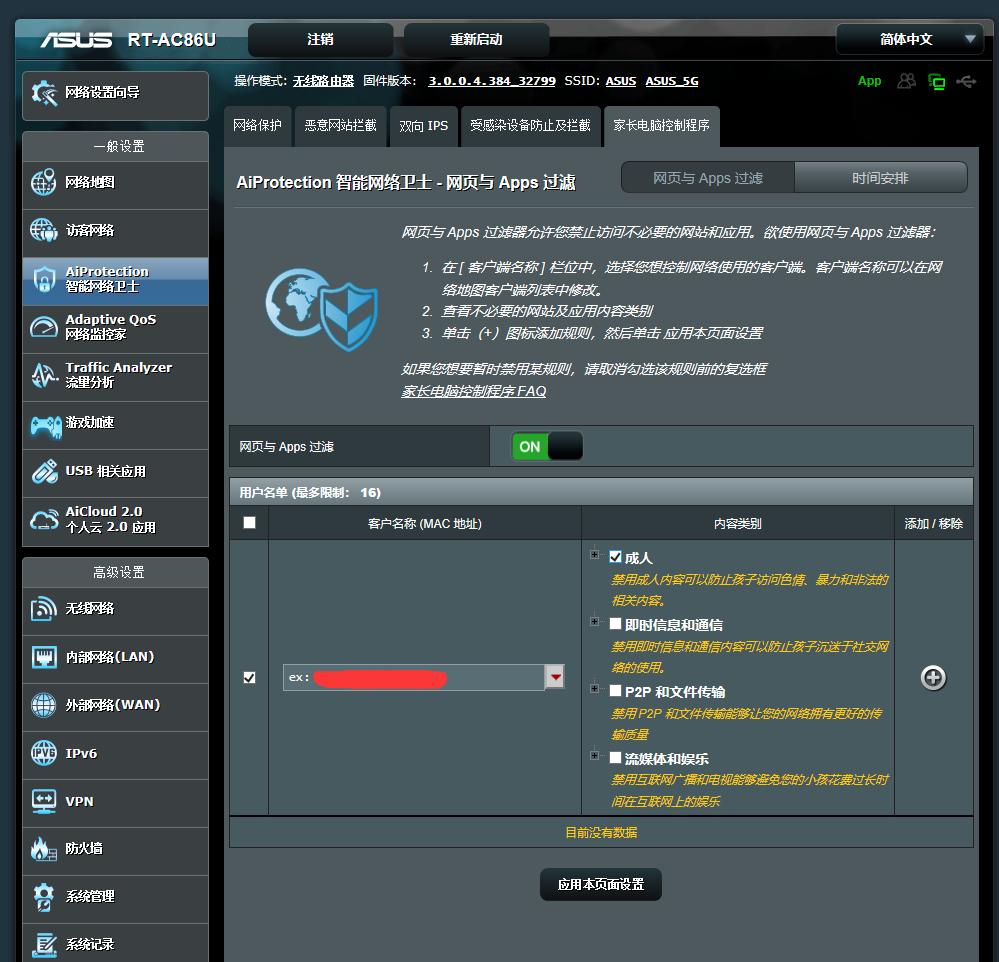Switch to the 时间安排 tab
The image size is (999, 962).
(881, 177)
